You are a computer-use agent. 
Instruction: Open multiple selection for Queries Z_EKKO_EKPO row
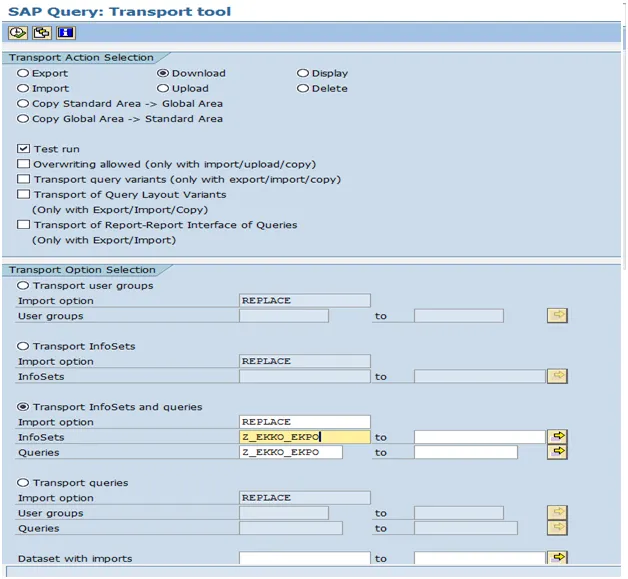pyautogui.click(x=557, y=452)
